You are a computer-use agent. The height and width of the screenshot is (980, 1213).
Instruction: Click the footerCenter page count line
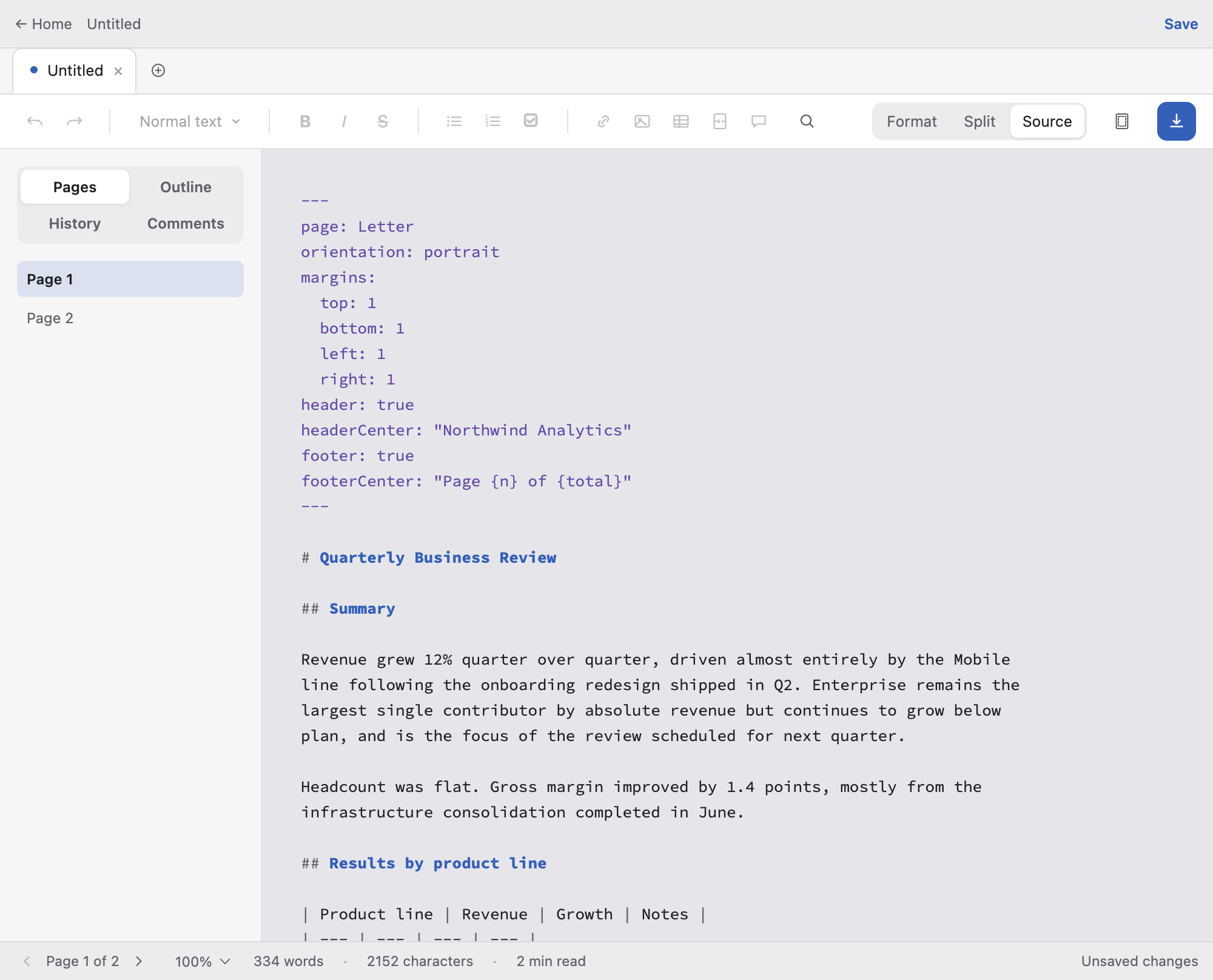pyautogui.click(x=466, y=481)
